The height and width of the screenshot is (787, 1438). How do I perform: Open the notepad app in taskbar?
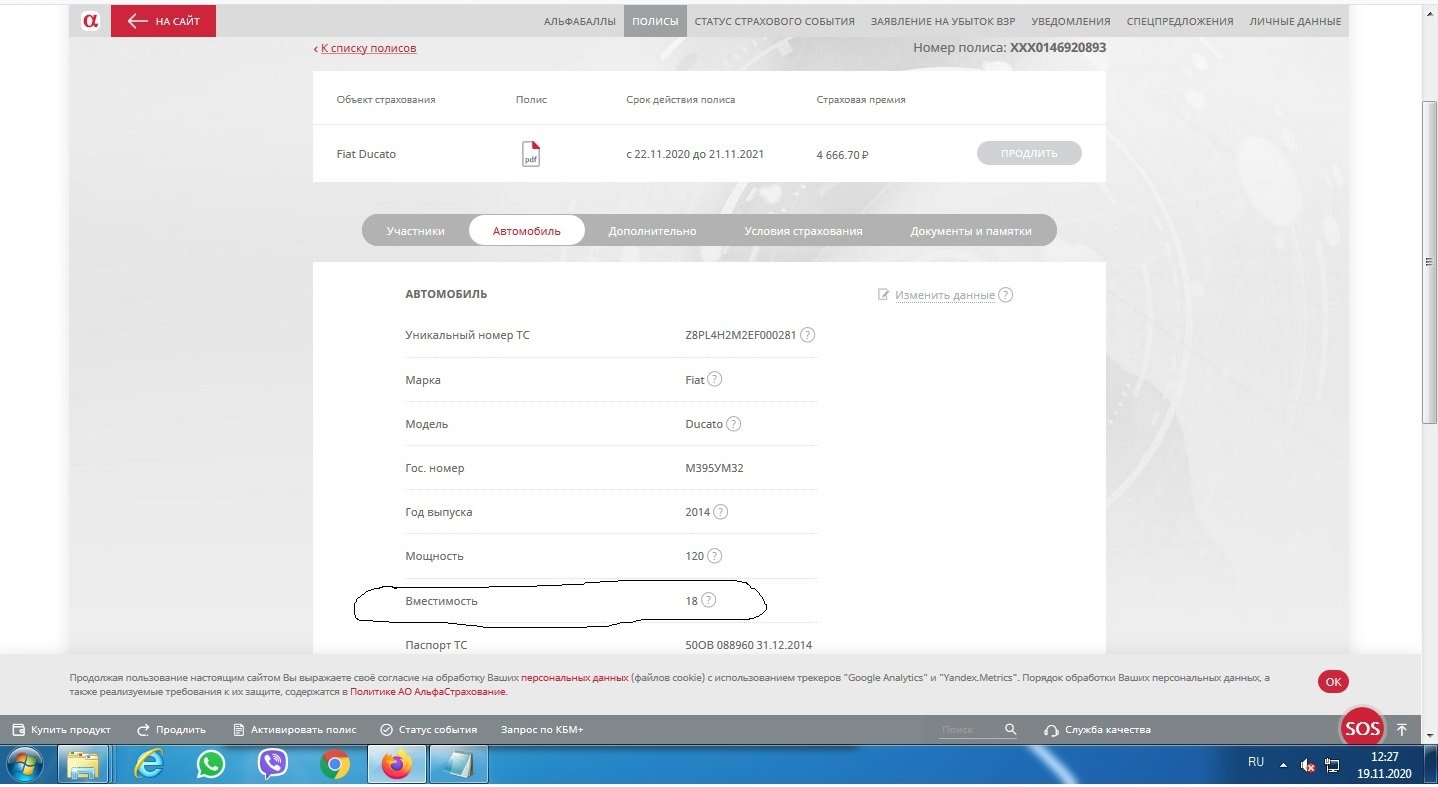point(458,766)
